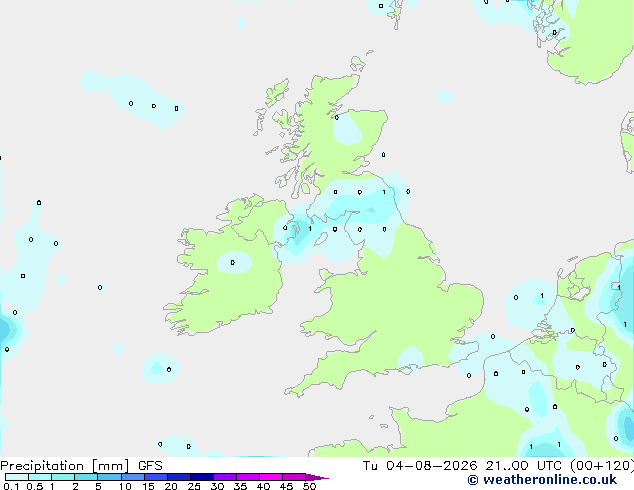Click the 45–50 mm legend color box

point(294,477)
